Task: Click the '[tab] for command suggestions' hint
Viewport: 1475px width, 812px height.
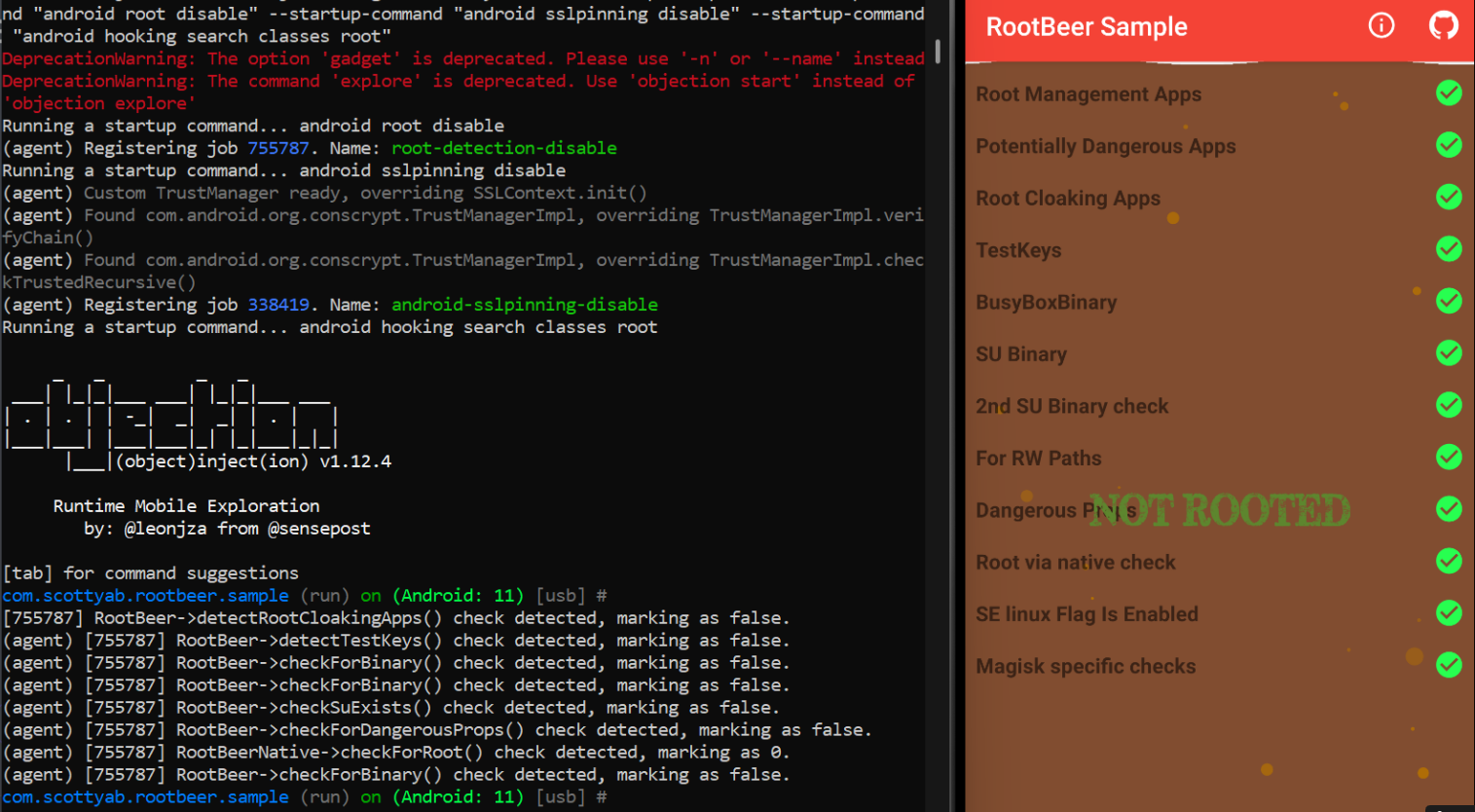Action: [x=151, y=573]
